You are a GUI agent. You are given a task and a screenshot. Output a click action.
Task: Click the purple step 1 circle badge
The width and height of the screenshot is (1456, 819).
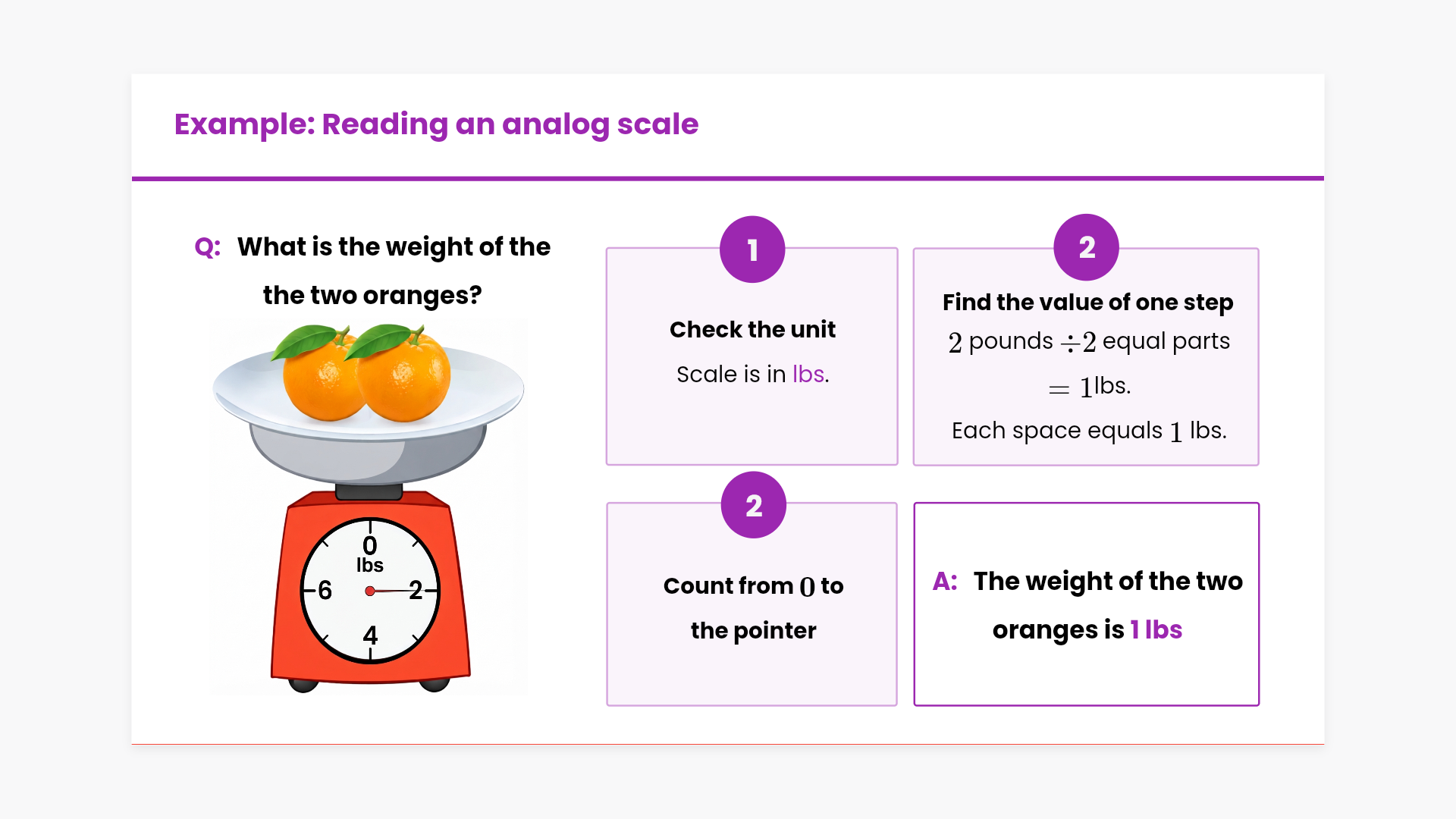[752, 249]
